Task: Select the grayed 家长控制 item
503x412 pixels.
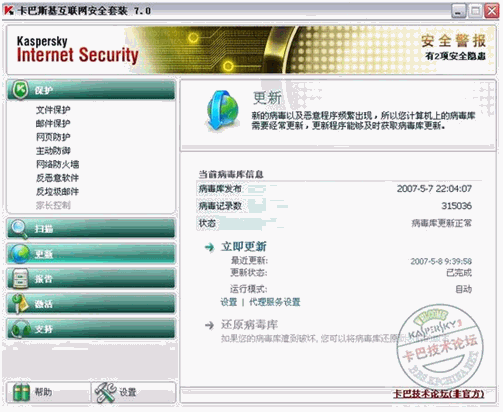Action: click(53, 205)
